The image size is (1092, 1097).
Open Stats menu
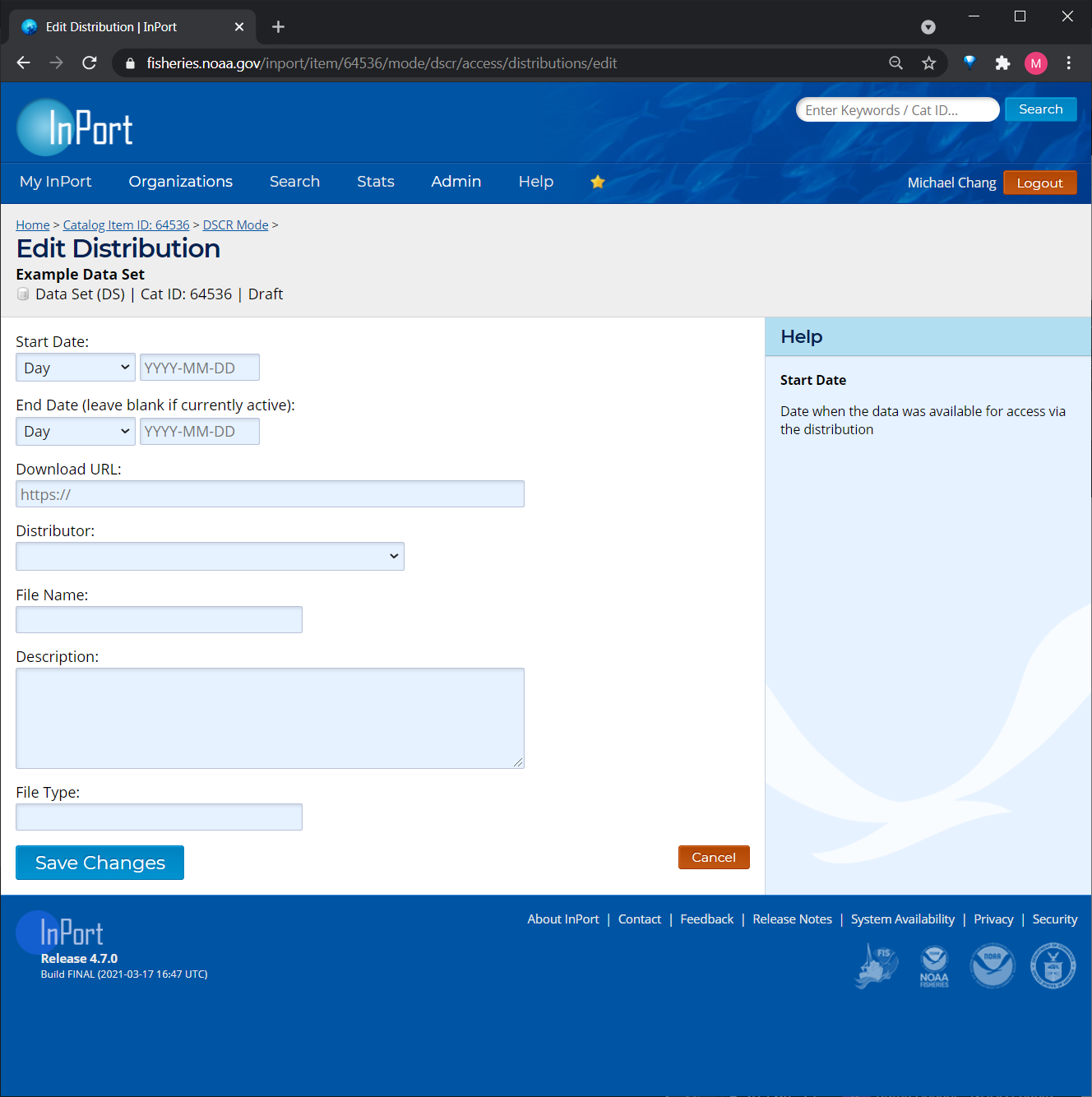coord(376,182)
